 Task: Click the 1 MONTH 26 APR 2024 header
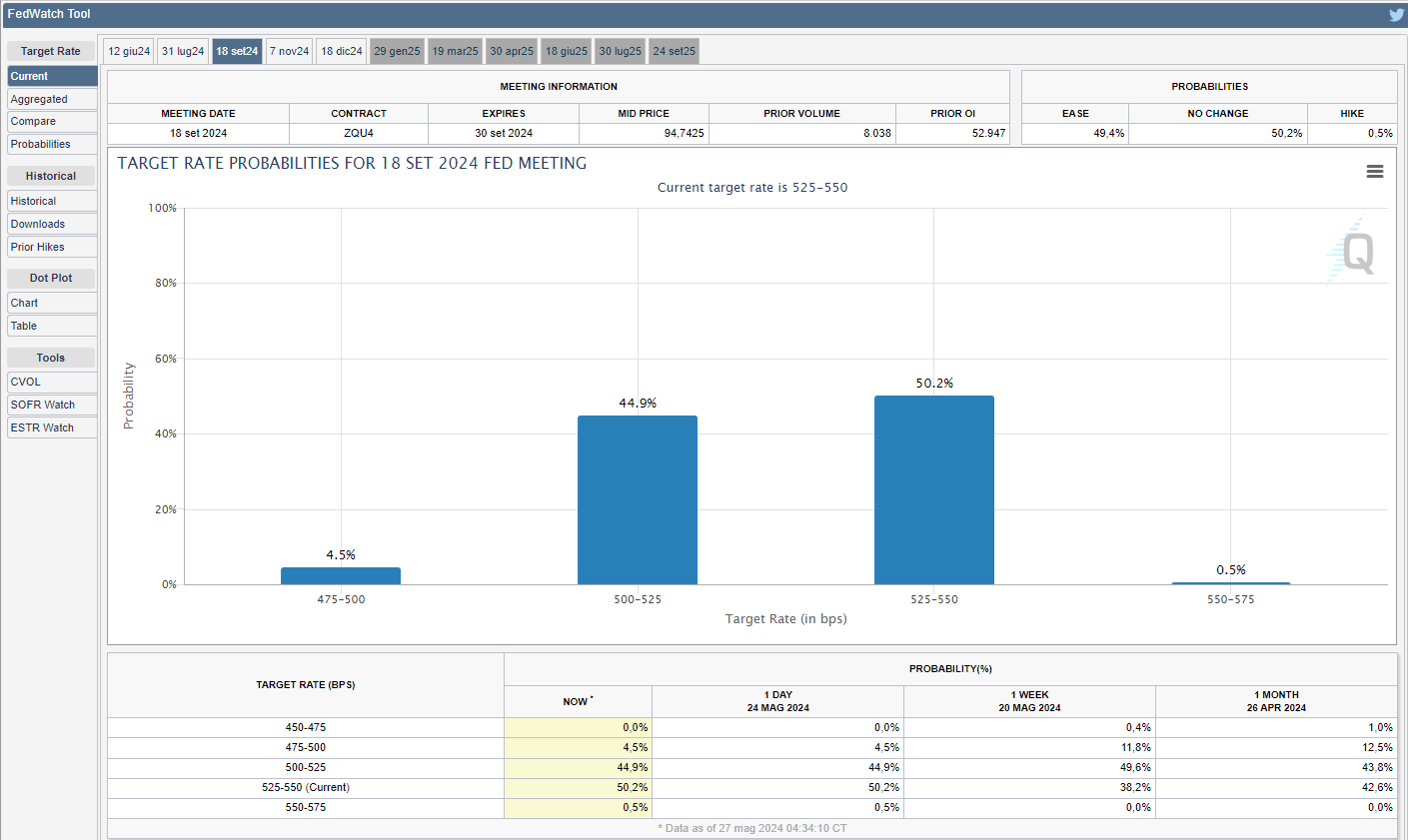(1276, 701)
